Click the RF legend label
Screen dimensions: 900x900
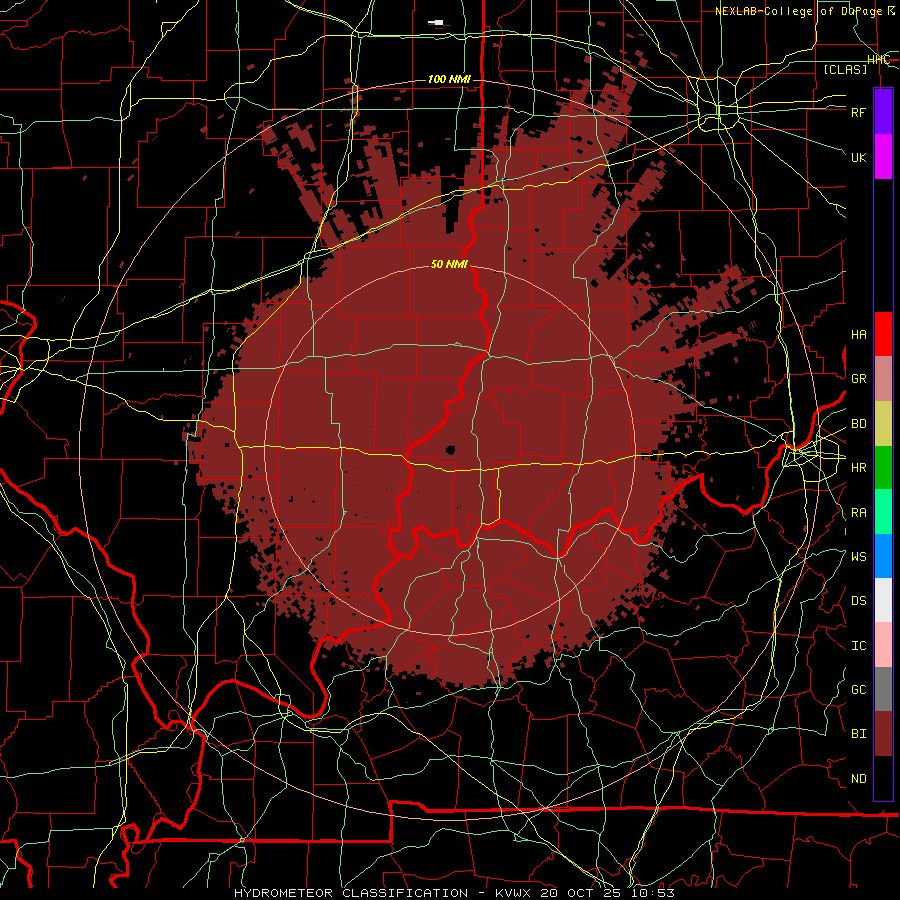click(x=858, y=112)
